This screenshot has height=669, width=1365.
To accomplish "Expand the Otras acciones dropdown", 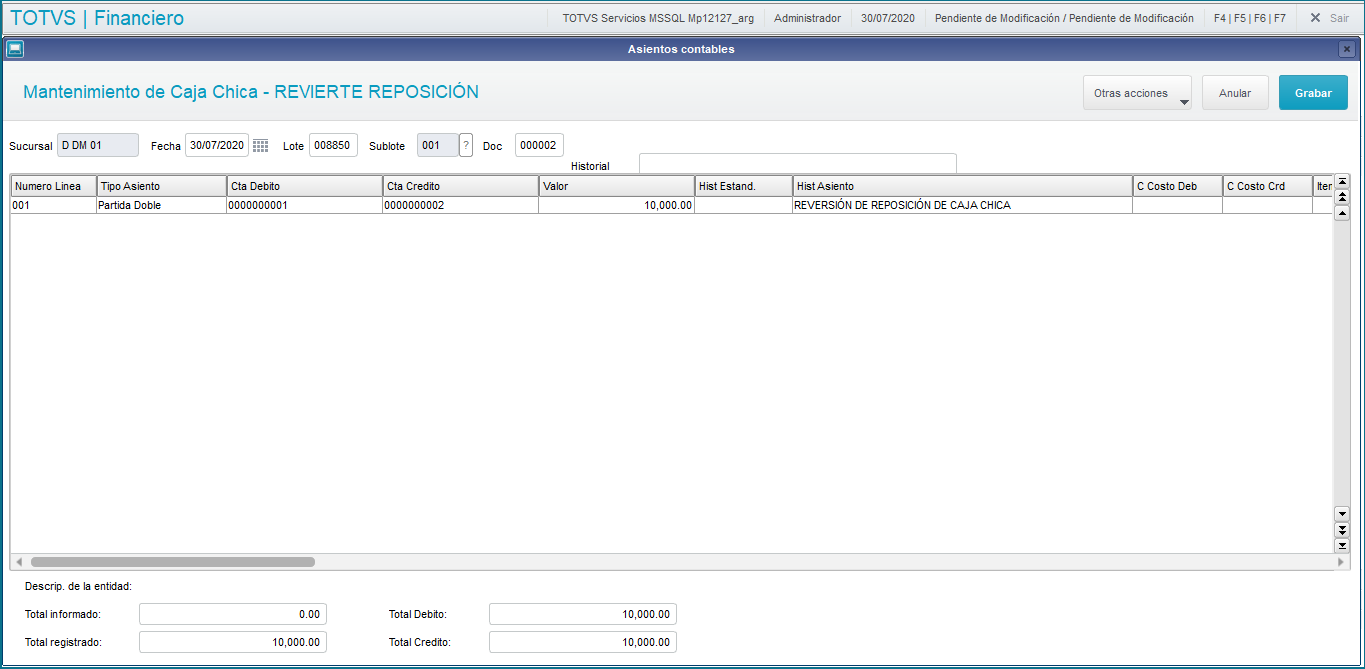I will coord(1137,93).
